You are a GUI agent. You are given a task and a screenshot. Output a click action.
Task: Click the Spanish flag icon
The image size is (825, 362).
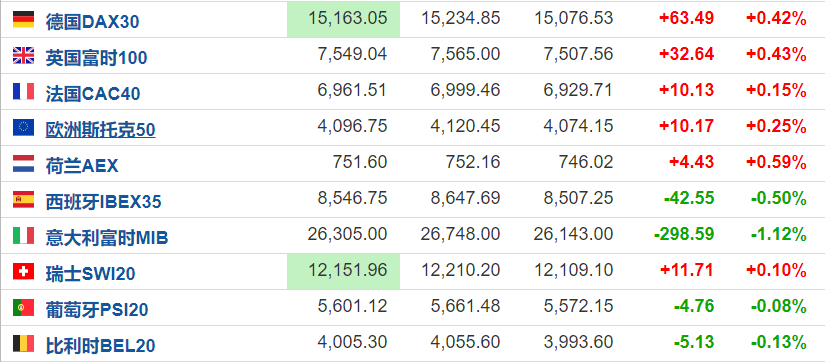[x=24, y=199]
